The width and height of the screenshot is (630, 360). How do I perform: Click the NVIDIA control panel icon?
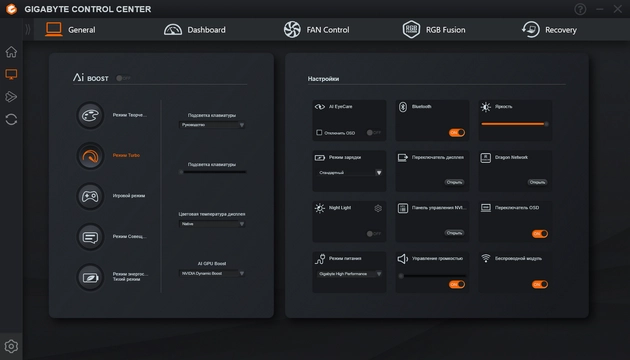coord(403,208)
